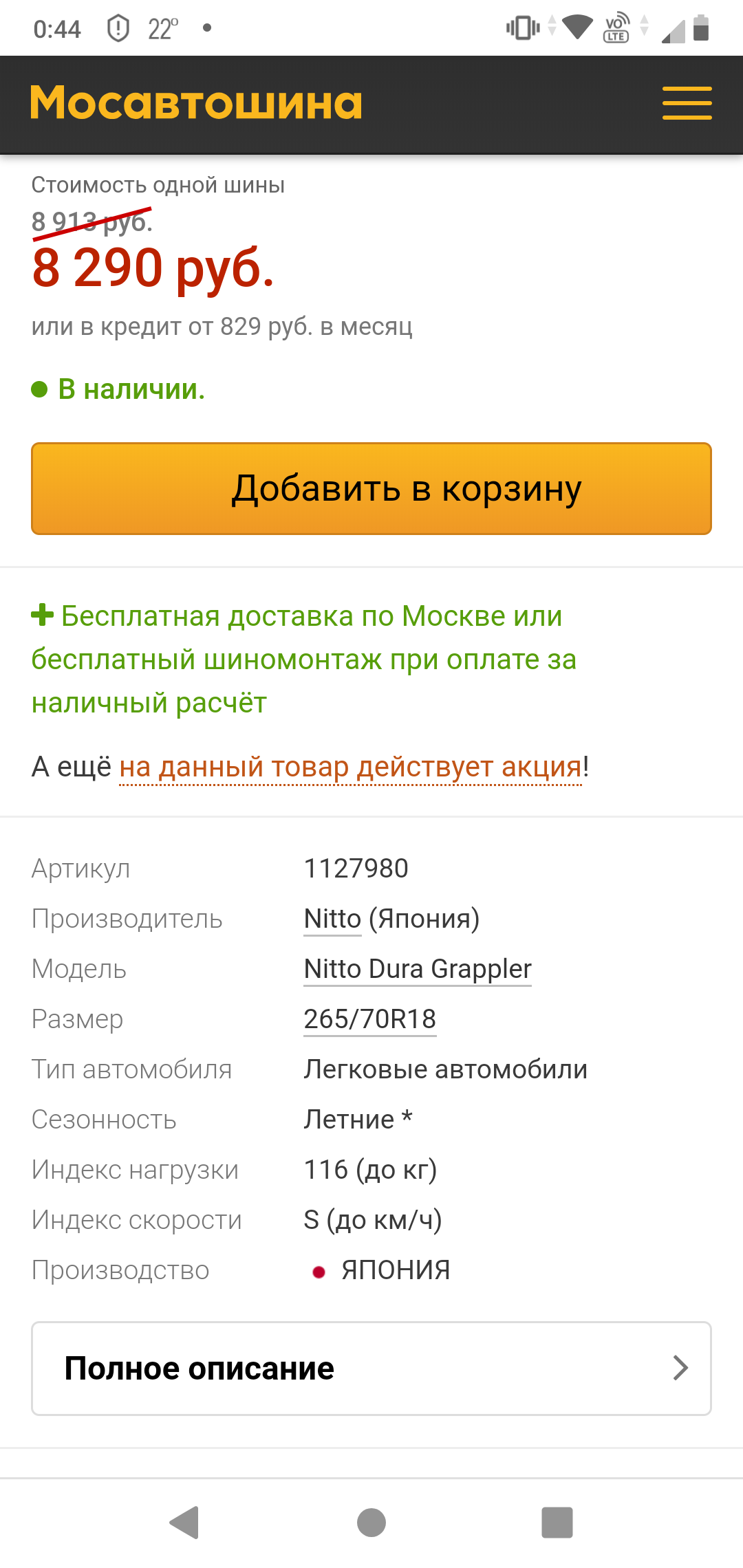
Task: Open the Nitto Dura Grappler model link
Action: click(418, 969)
